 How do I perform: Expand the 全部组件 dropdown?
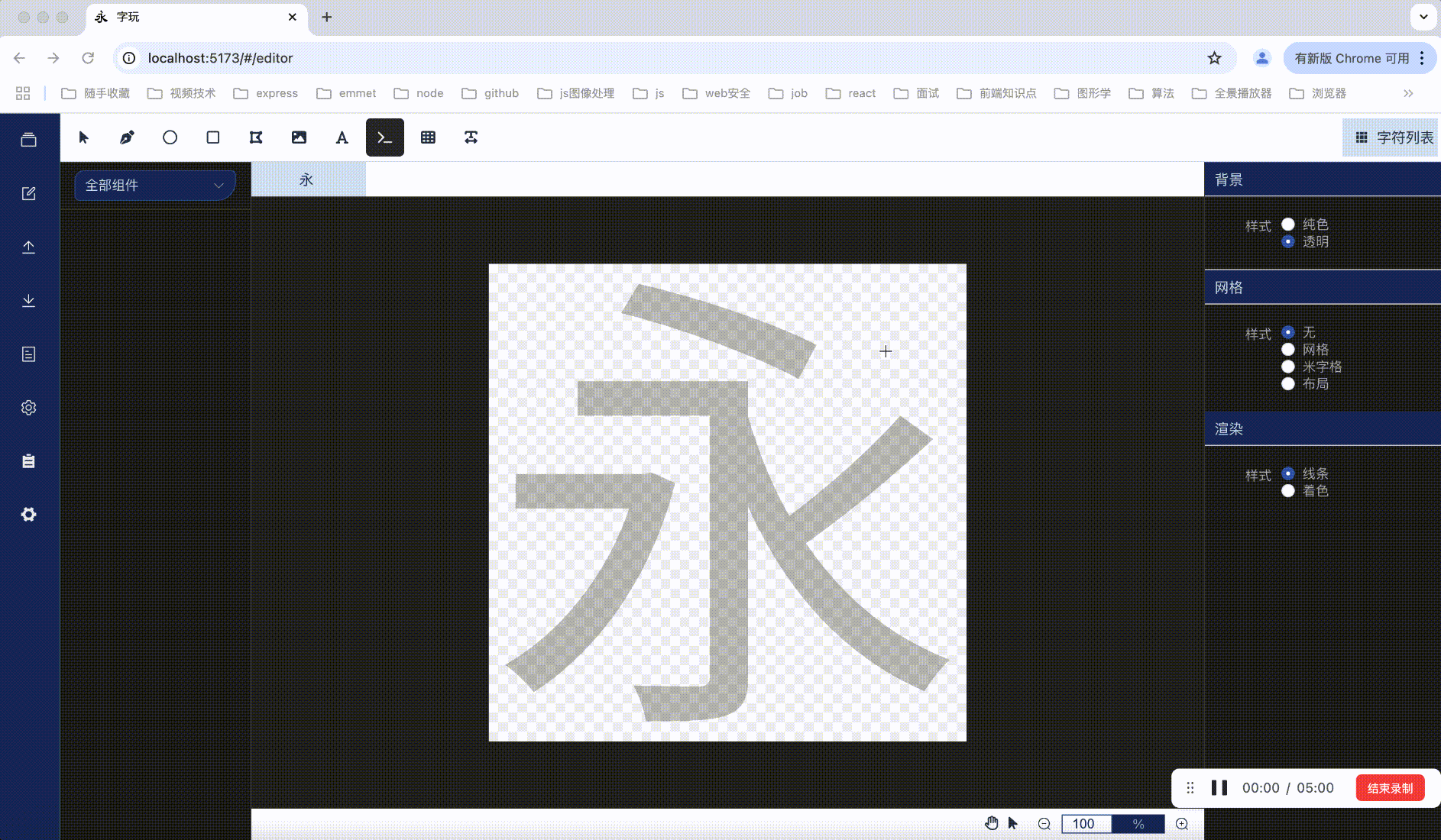155,186
